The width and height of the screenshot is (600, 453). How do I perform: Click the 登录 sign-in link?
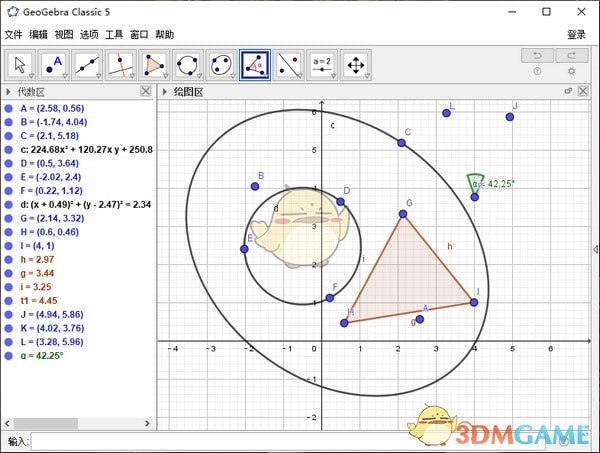coord(576,34)
